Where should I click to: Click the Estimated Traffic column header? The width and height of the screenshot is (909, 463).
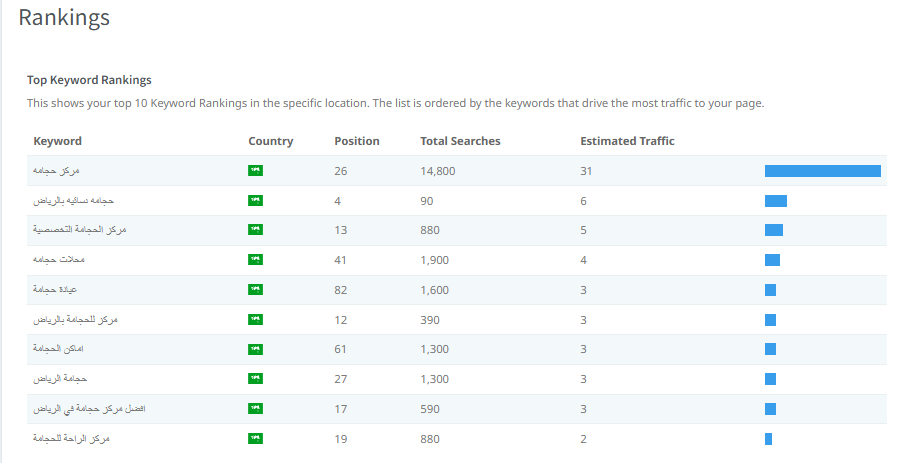(627, 141)
